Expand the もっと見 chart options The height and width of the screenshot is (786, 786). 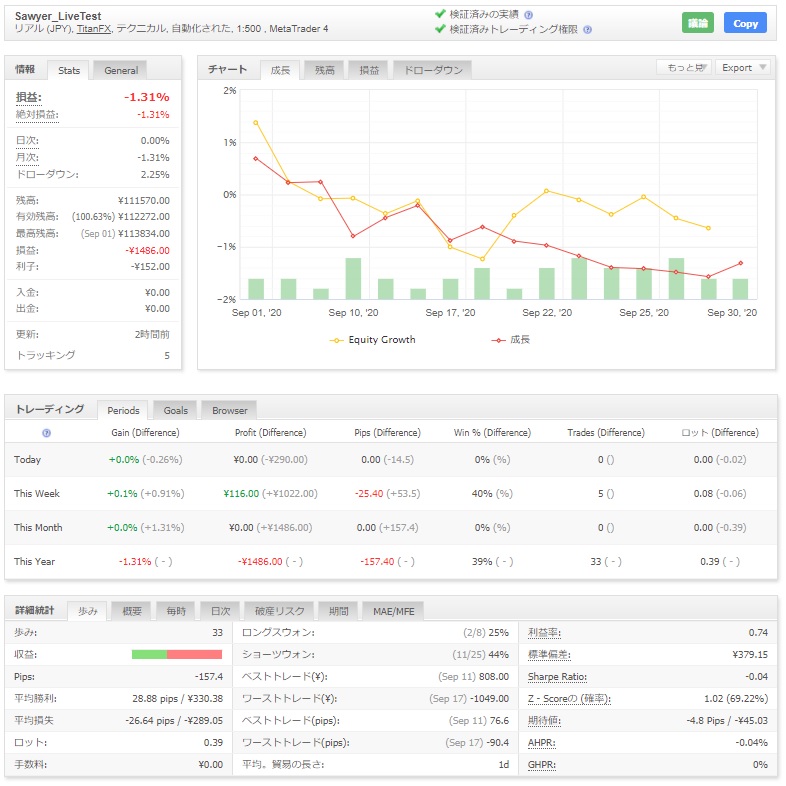point(683,68)
